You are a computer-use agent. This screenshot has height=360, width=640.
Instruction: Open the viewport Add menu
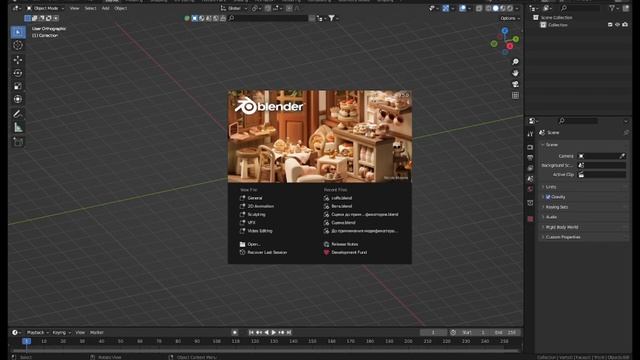pos(105,8)
